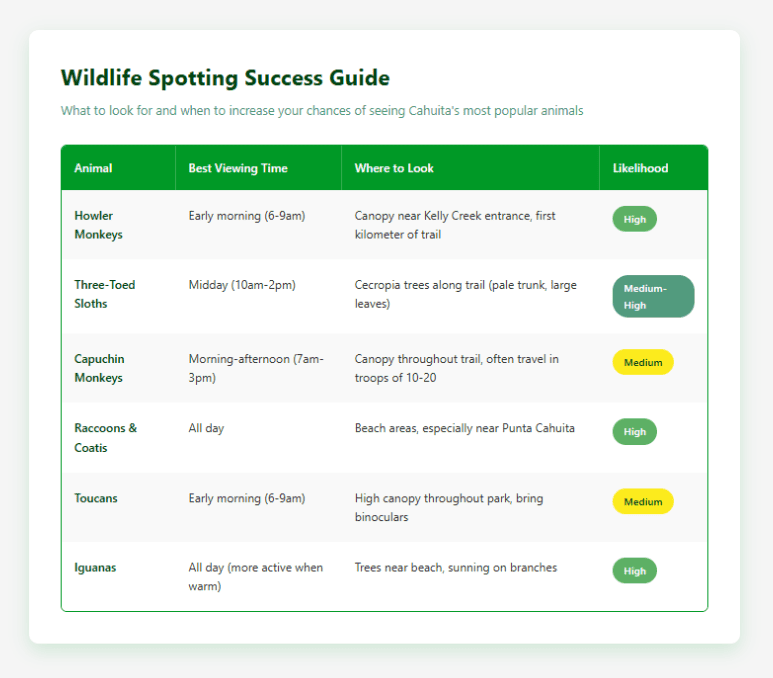The image size is (773, 678).
Task: Click the Medium-High badge for Three-Toed Sloths
Action: (652, 296)
